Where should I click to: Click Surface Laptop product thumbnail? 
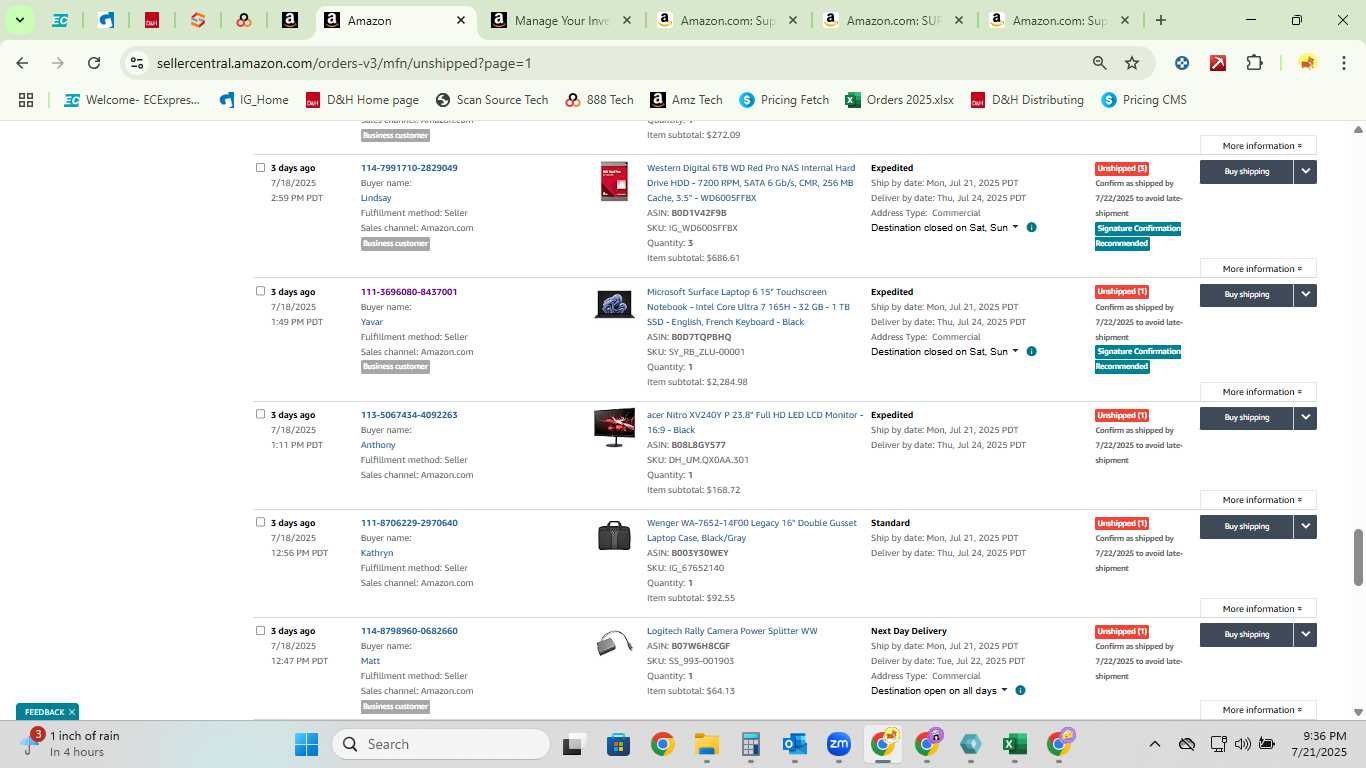[x=614, y=304]
